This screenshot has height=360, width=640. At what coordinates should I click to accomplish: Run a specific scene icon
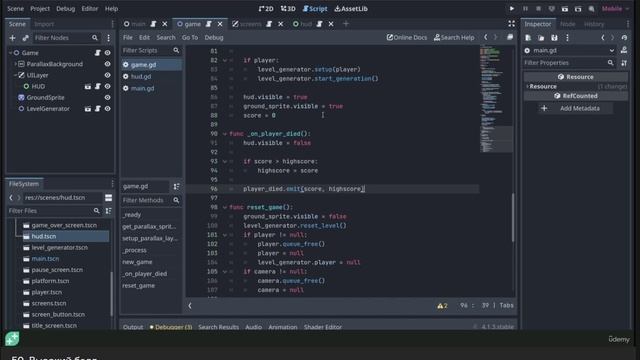[x=578, y=9]
